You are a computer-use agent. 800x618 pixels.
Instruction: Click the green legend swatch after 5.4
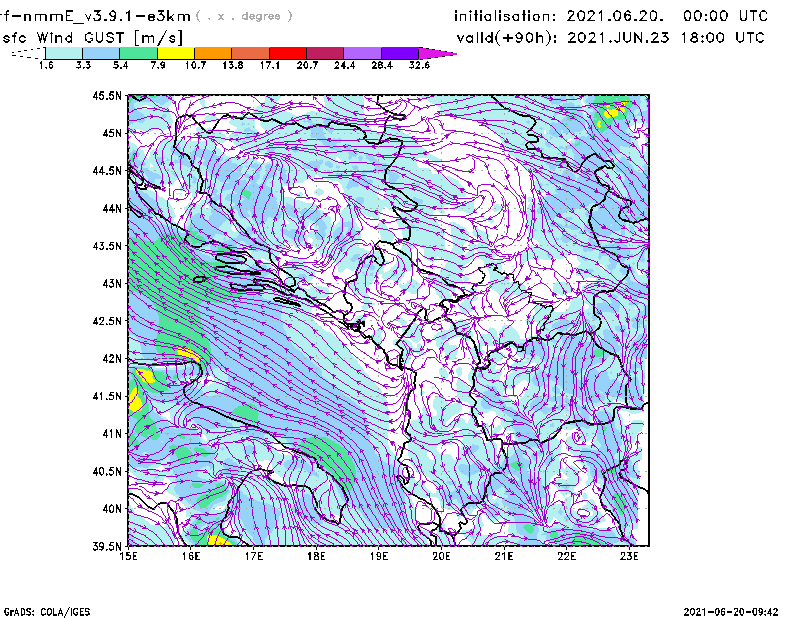(138, 53)
